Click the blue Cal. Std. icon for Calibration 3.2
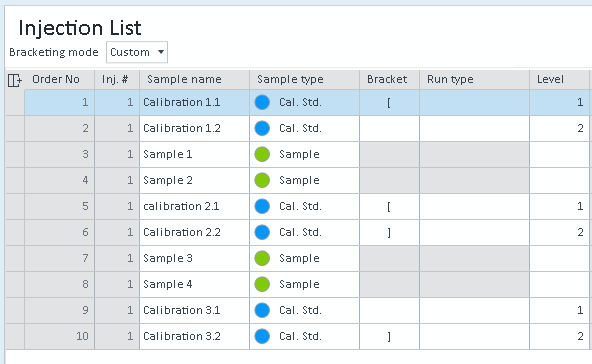592x364 pixels. (262, 336)
